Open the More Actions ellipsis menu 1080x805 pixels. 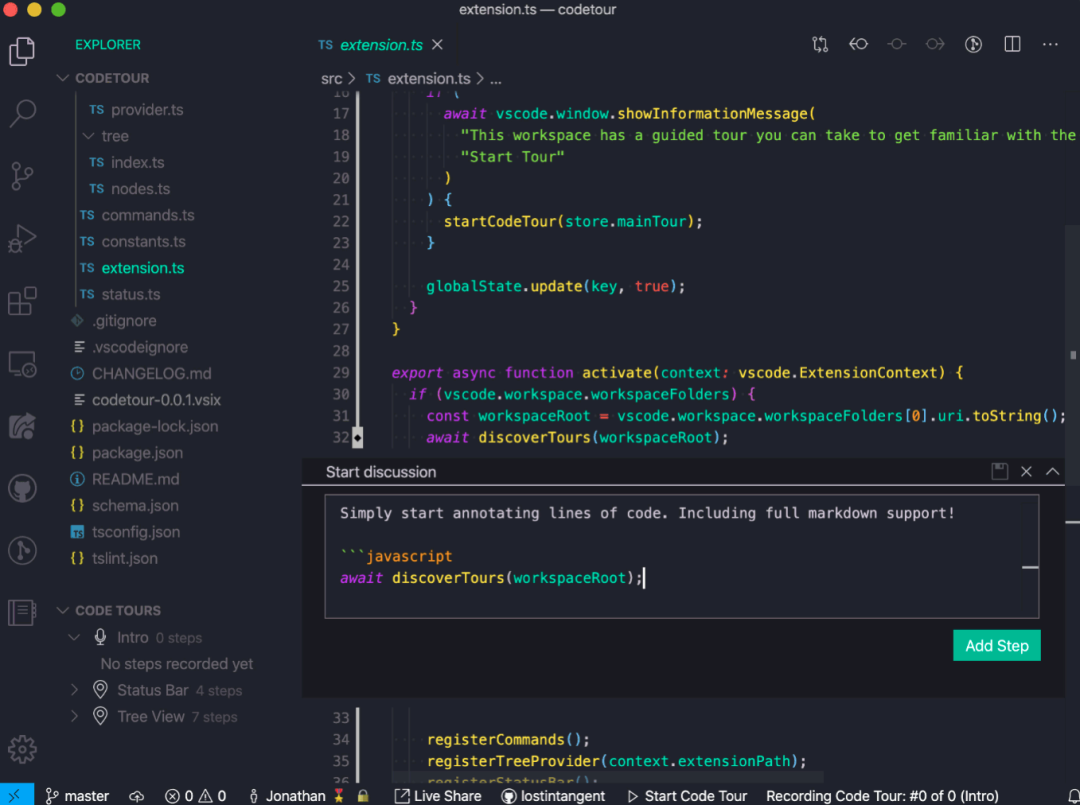click(x=1050, y=45)
